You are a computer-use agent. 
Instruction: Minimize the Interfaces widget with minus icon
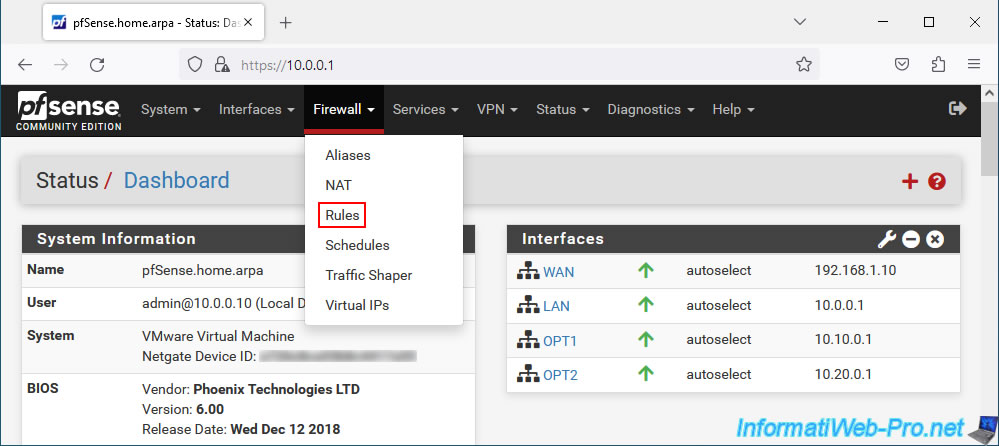click(911, 239)
